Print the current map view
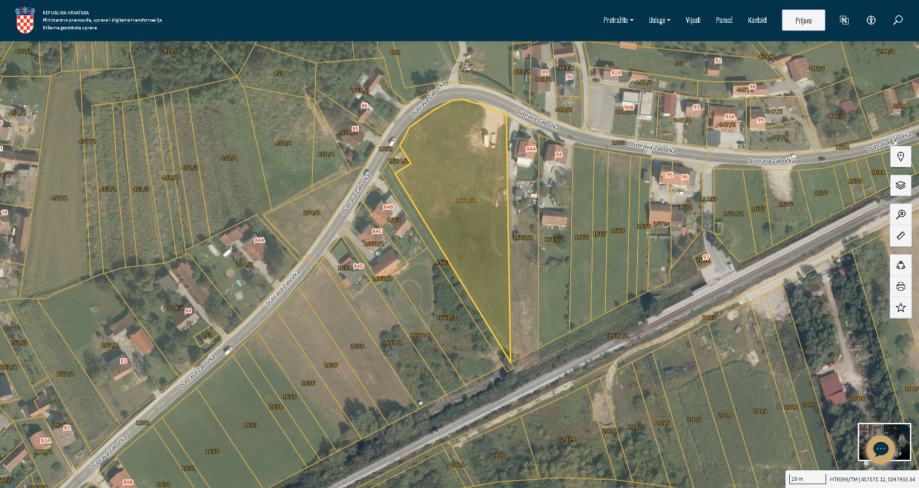The width and height of the screenshot is (919, 488). pyautogui.click(x=900, y=286)
